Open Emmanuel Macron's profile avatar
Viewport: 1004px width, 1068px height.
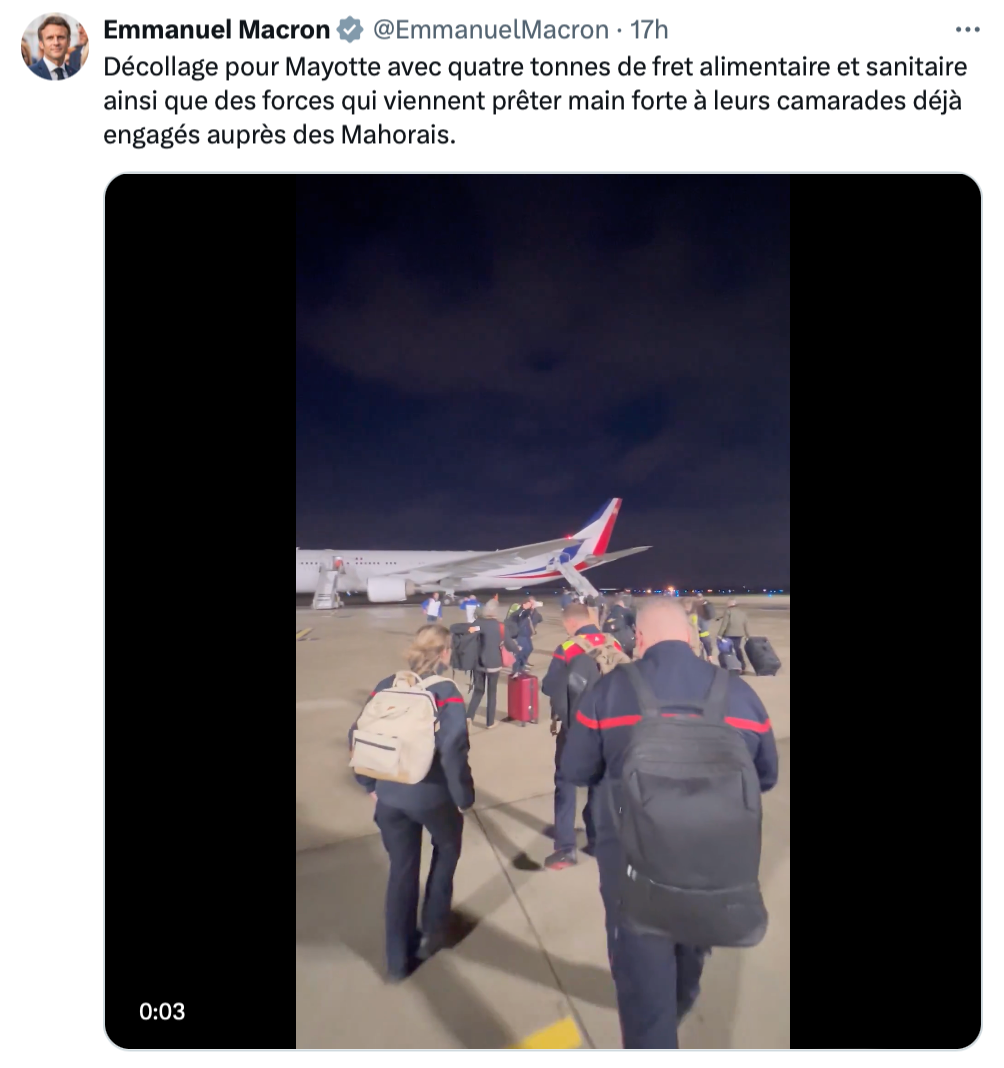pos(55,46)
